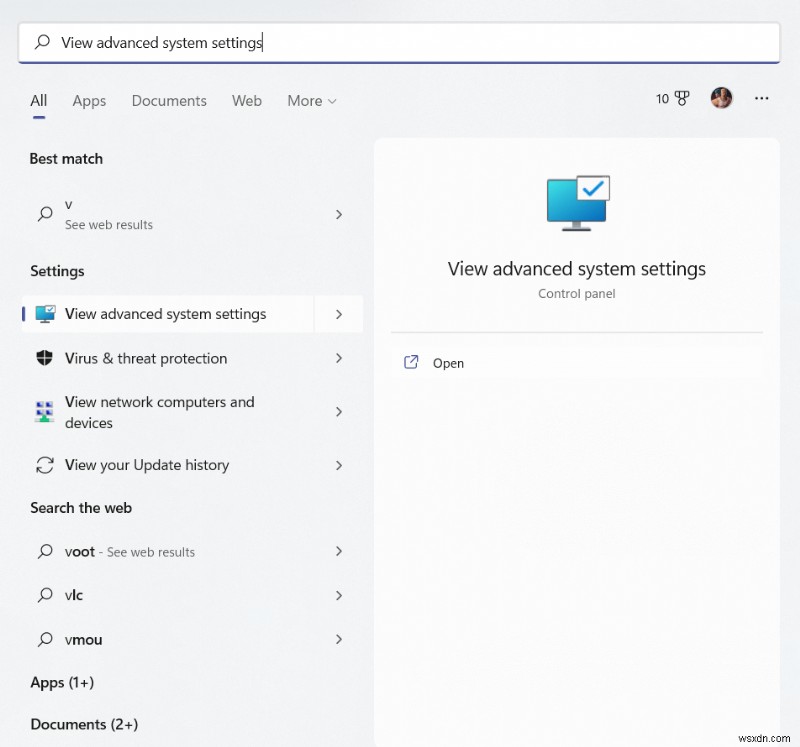Open the vlc web search suggestion

coord(75,595)
